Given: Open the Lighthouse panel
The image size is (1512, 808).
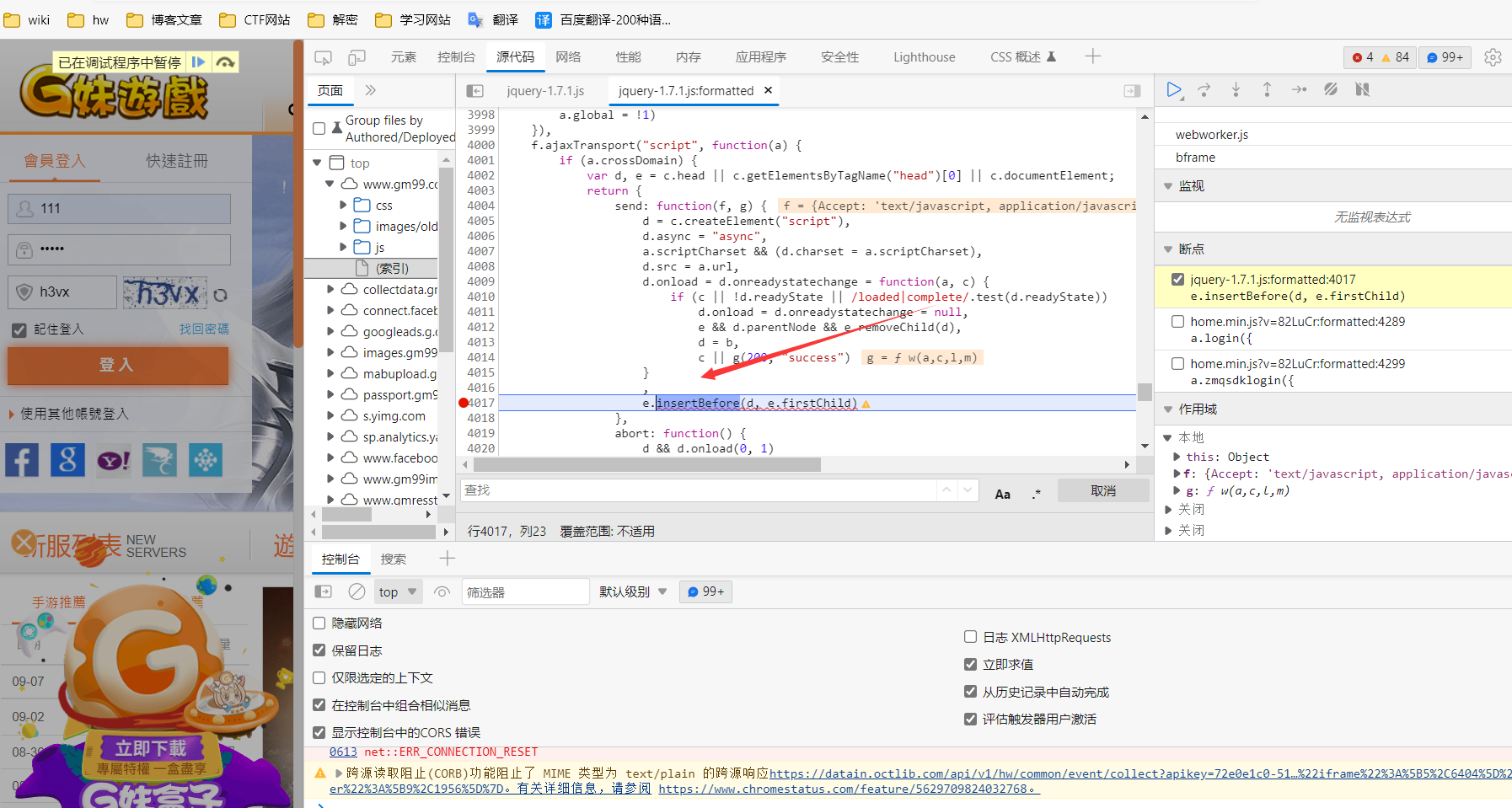Looking at the screenshot, I should click(x=925, y=57).
